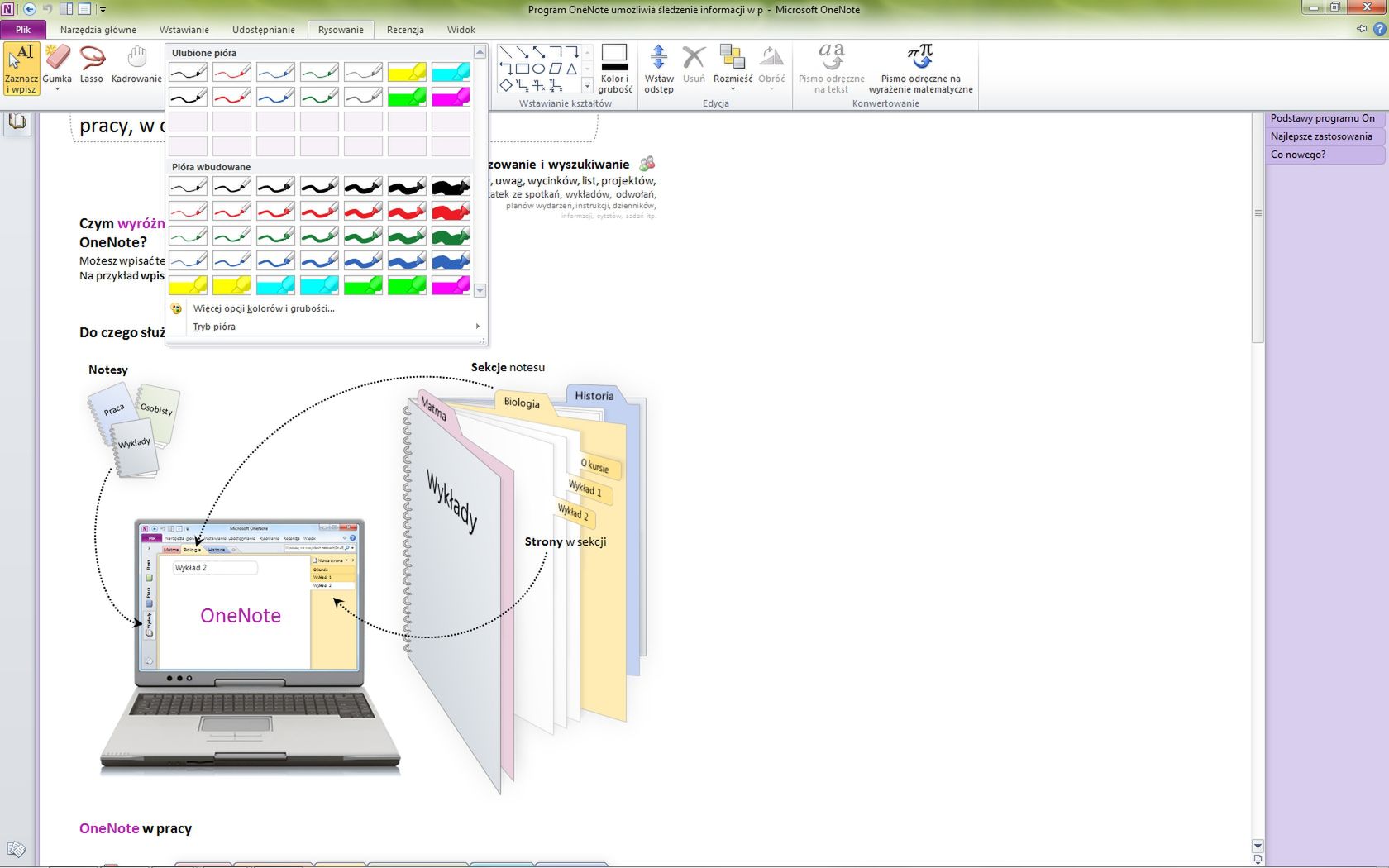The image size is (1389, 868).
Task: Switch to Recenzja tab
Action: pyautogui.click(x=405, y=30)
